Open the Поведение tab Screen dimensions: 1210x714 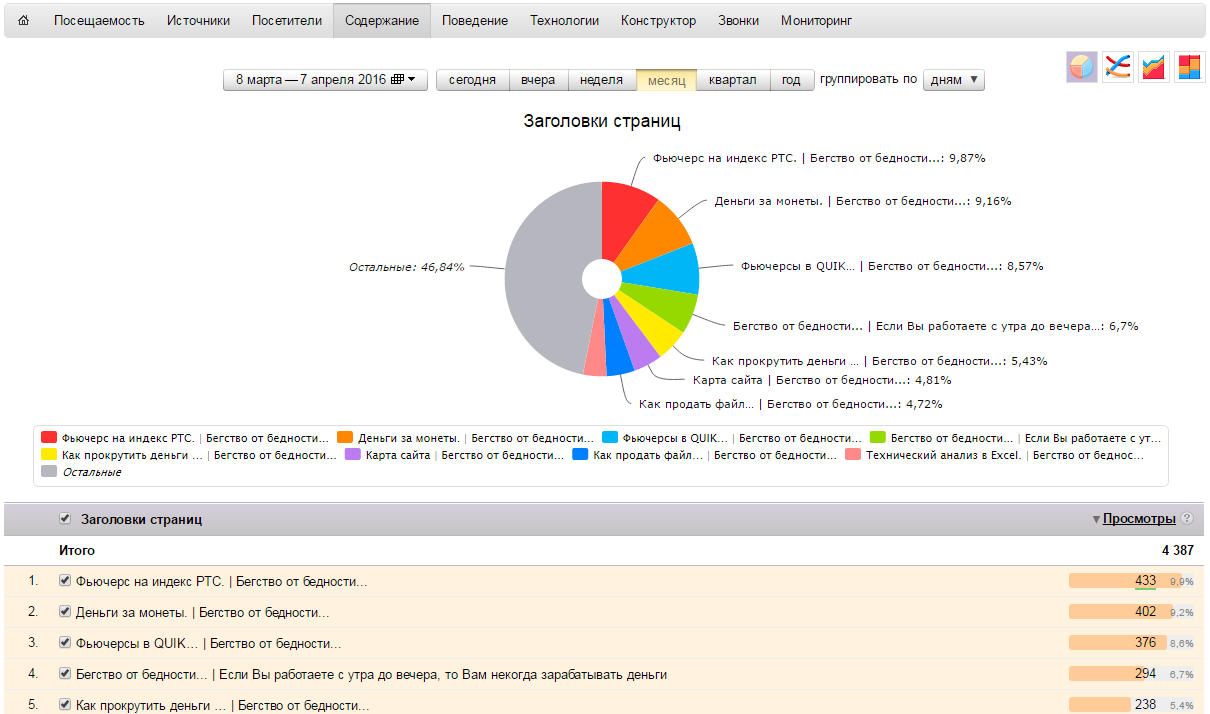[474, 21]
